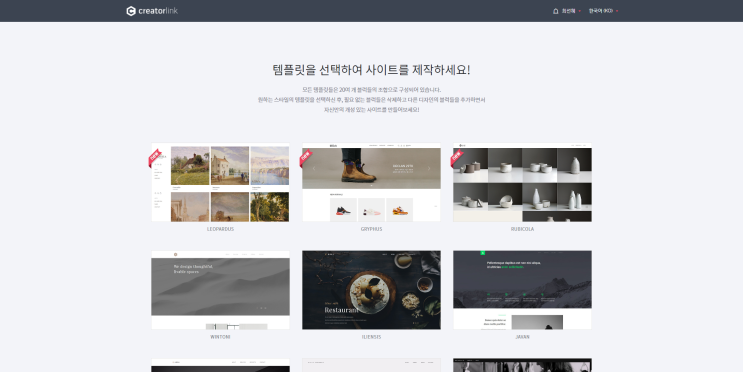This screenshot has width=743, height=372.
Task: Click the RUBICOLA template name
Action: (522, 229)
